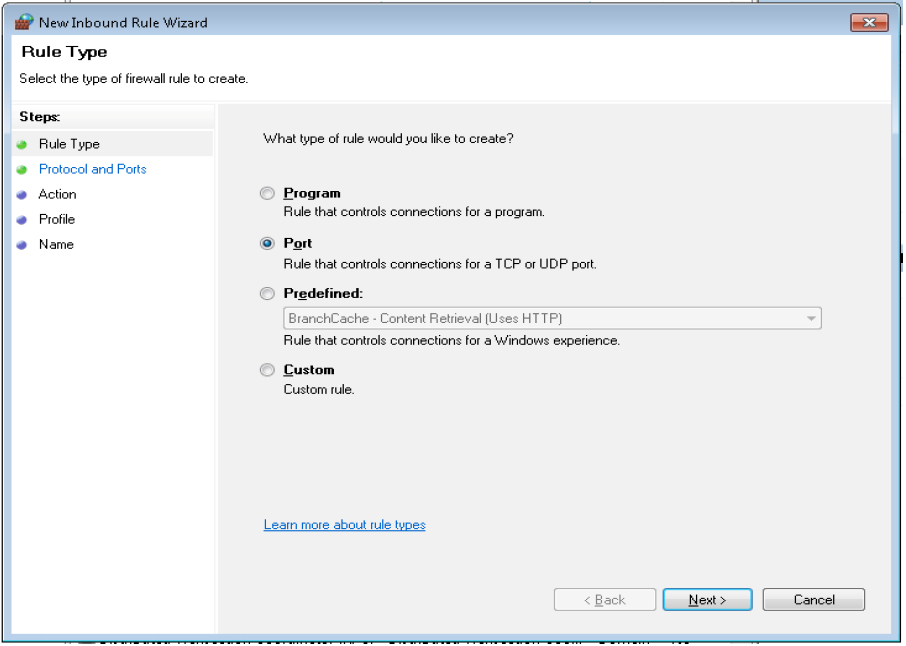Image resolution: width=906 pixels, height=646 pixels.
Task: Click the disabled Back button
Action: point(604,600)
